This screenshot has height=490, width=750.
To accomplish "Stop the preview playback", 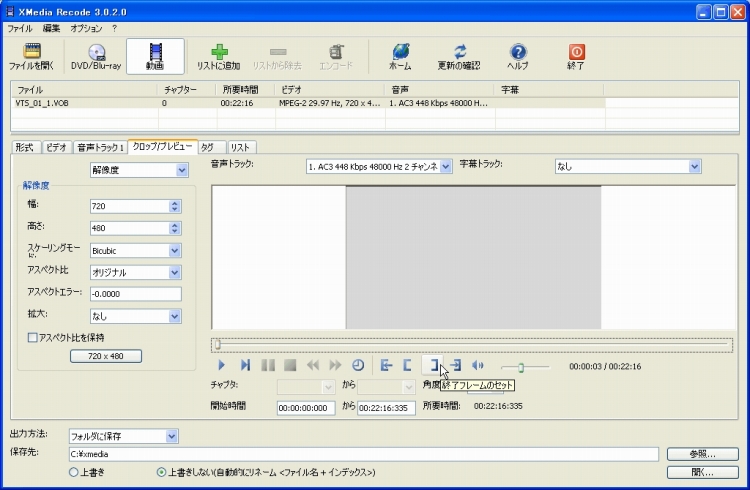I will coord(290,366).
